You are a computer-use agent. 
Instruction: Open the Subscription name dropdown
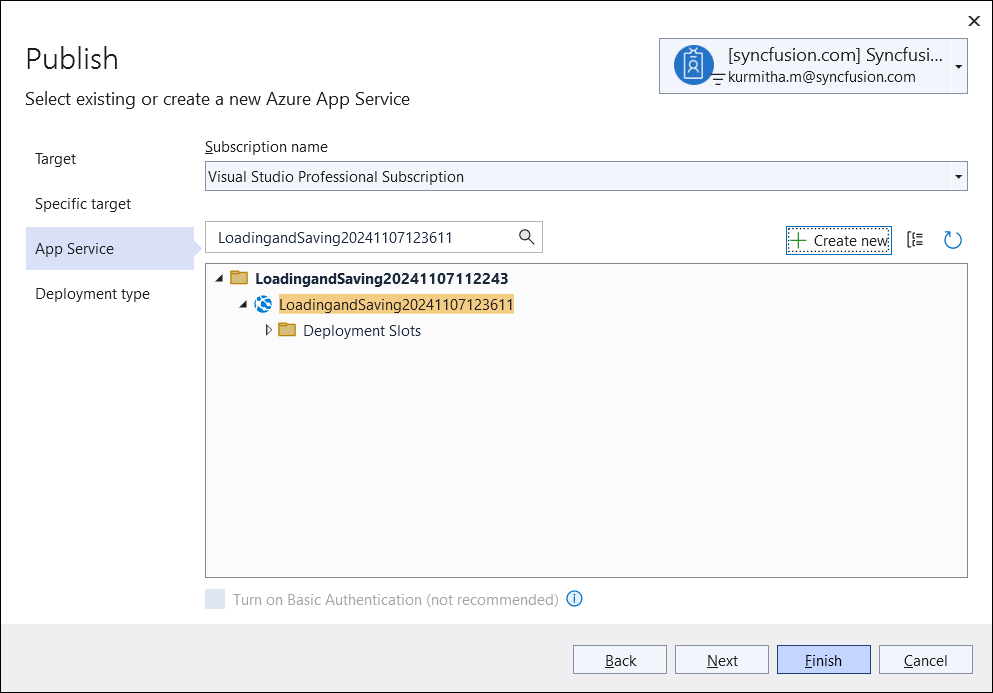586,176
